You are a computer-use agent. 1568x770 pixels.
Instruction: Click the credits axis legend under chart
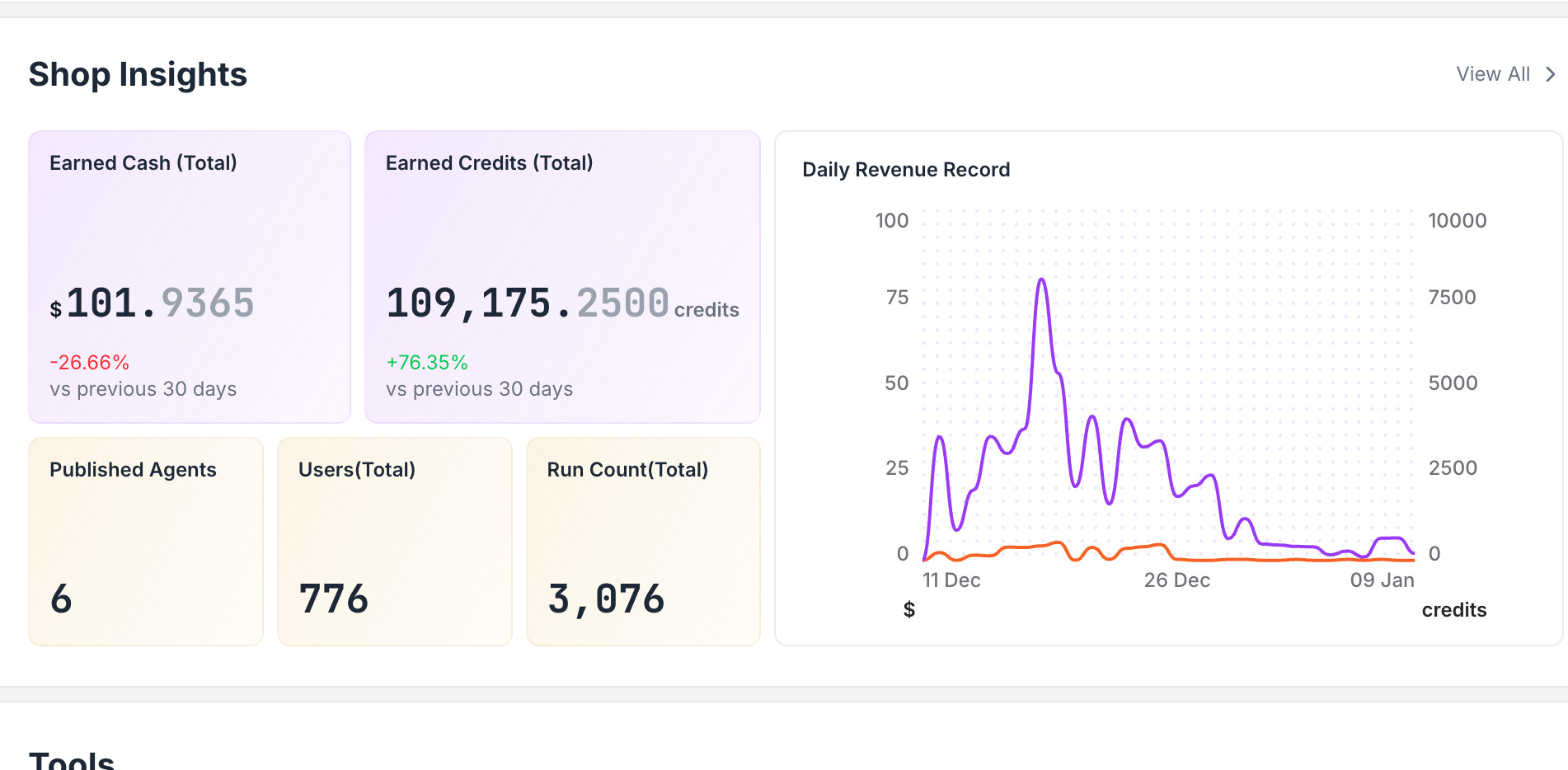coord(1453,610)
